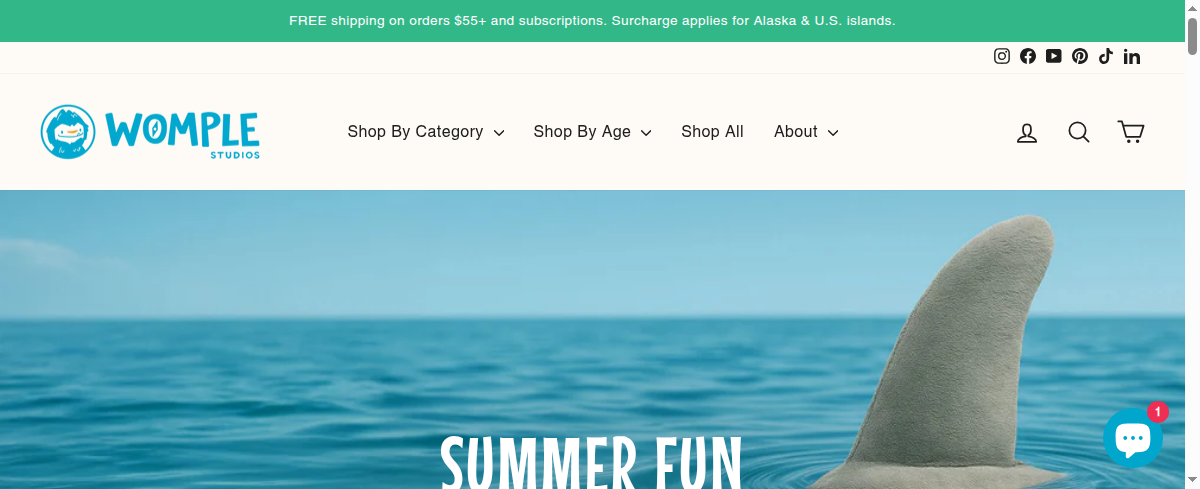Click the chat notification badge
The image size is (1200, 489).
(x=1157, y=411)
